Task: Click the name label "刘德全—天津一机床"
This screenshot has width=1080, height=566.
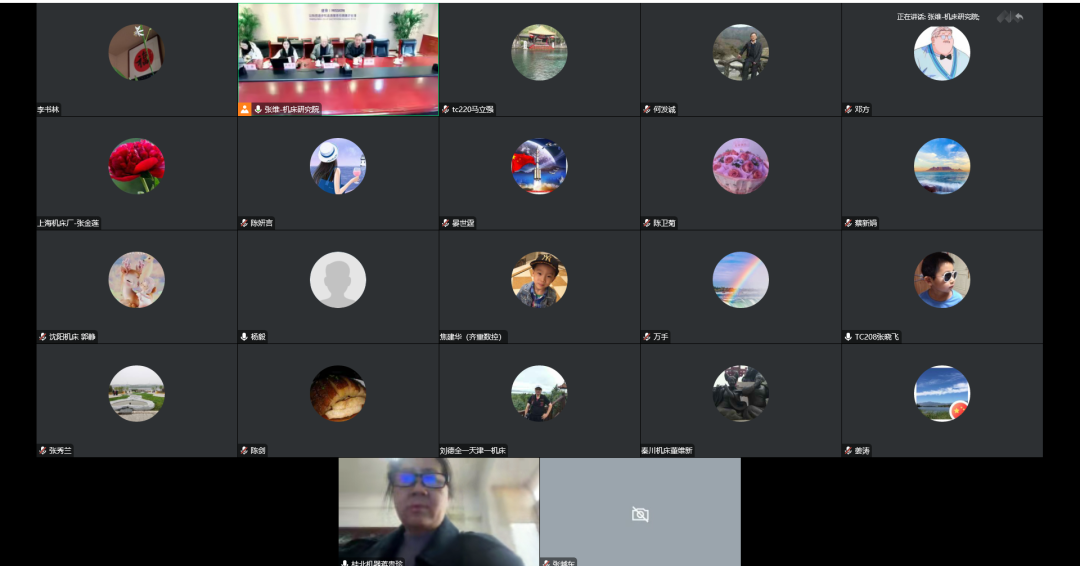Action: [x=472, y=450]
